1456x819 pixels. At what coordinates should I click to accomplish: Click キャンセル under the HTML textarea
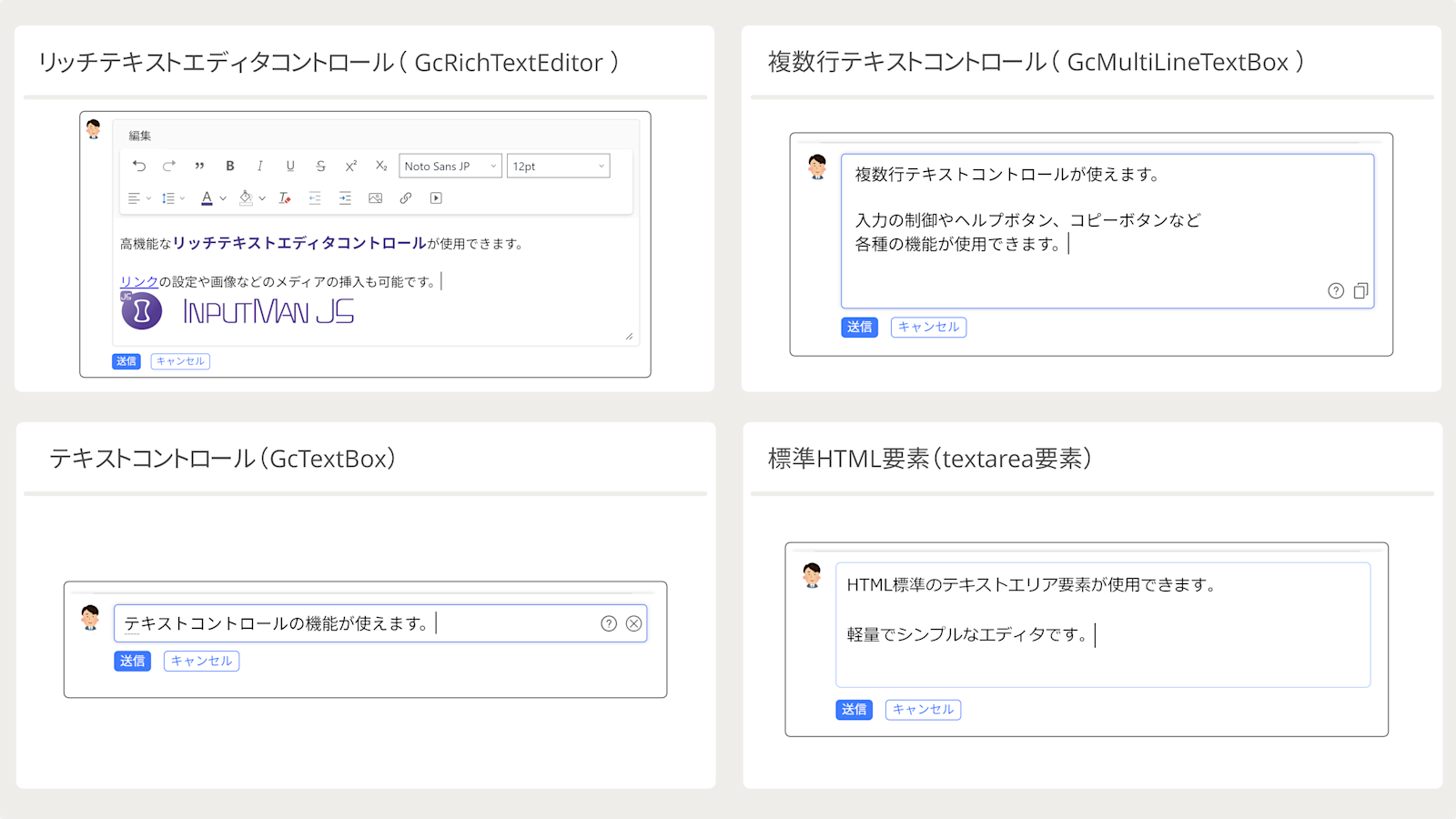click(924, 710)
